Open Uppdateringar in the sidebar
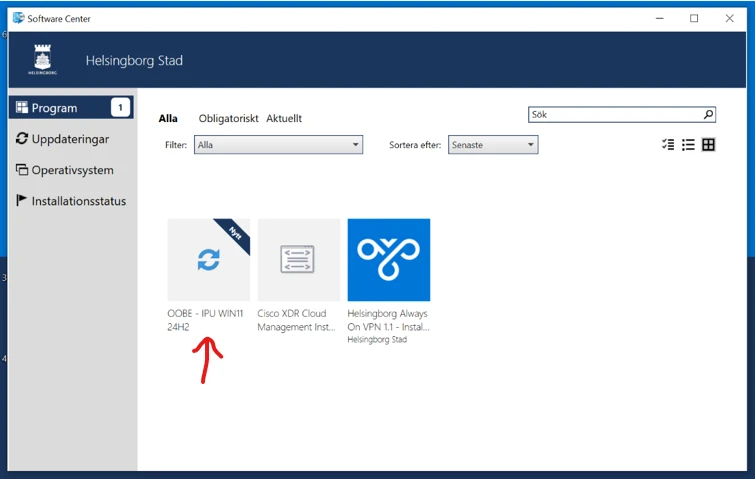The width and height of the screenshot is (755, 479). pos(71,139)
